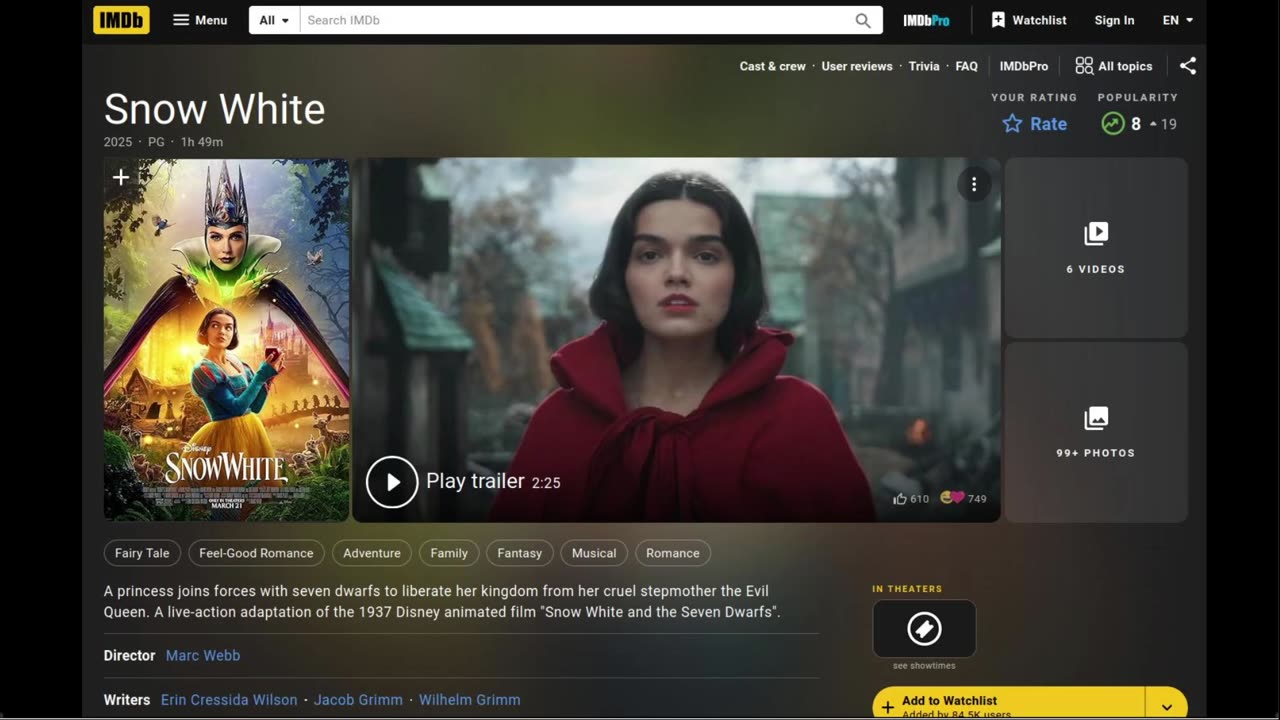Screen dimensions: 1280x720
Task: Open the Trivia page
Action: [x=924, y=66]
